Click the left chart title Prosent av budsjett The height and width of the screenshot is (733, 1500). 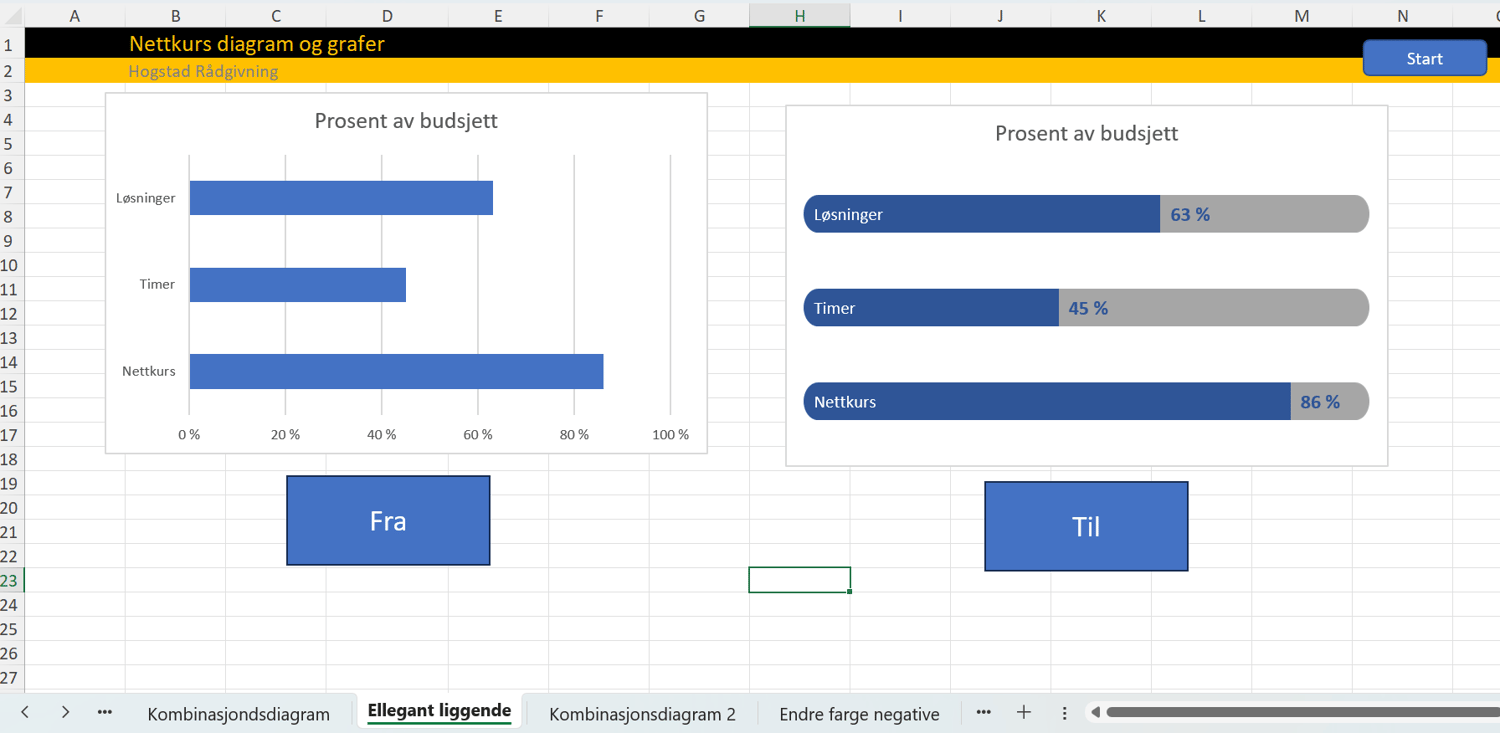[405, 120]
